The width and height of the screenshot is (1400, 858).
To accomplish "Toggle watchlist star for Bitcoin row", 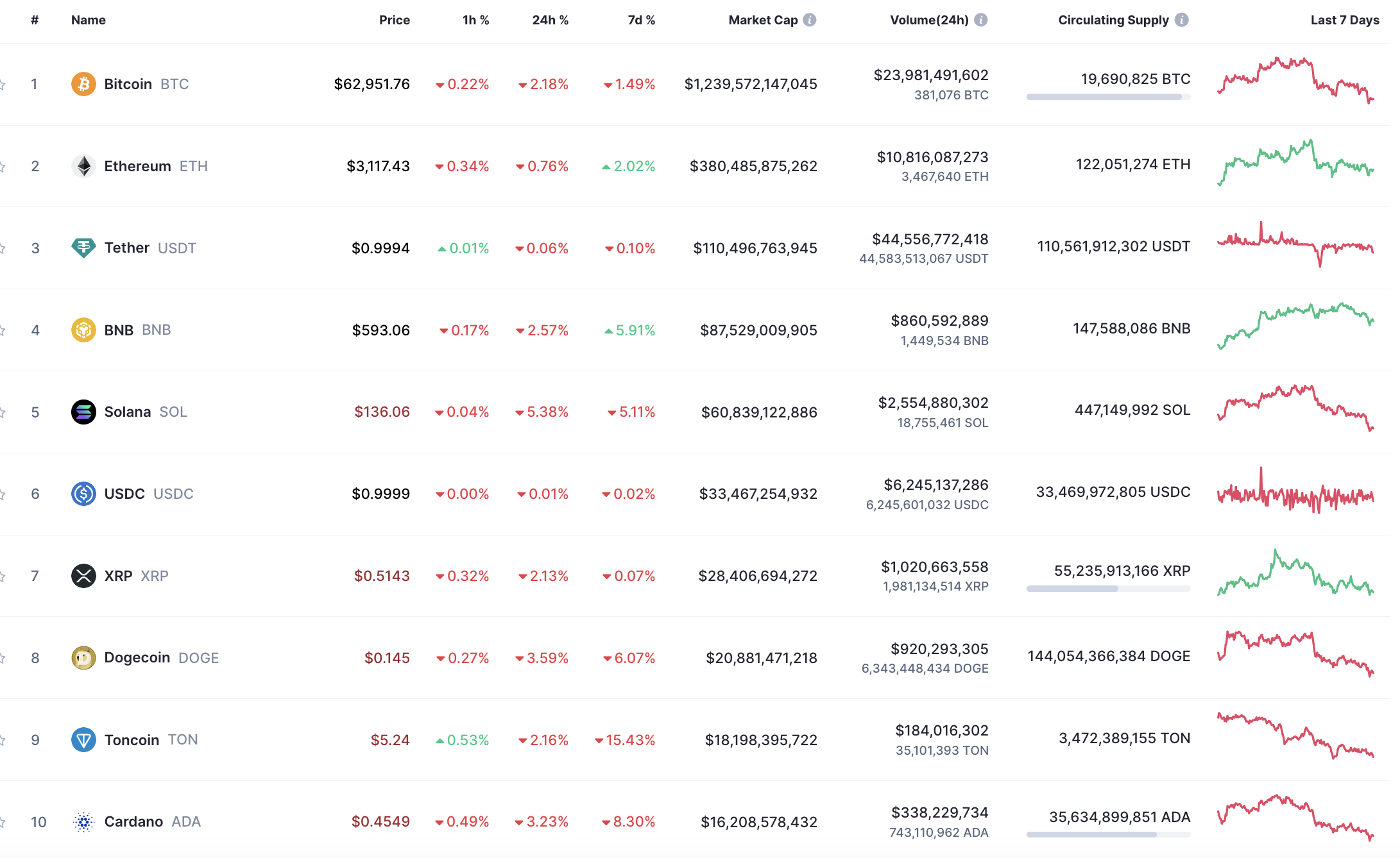I will 2,84.
